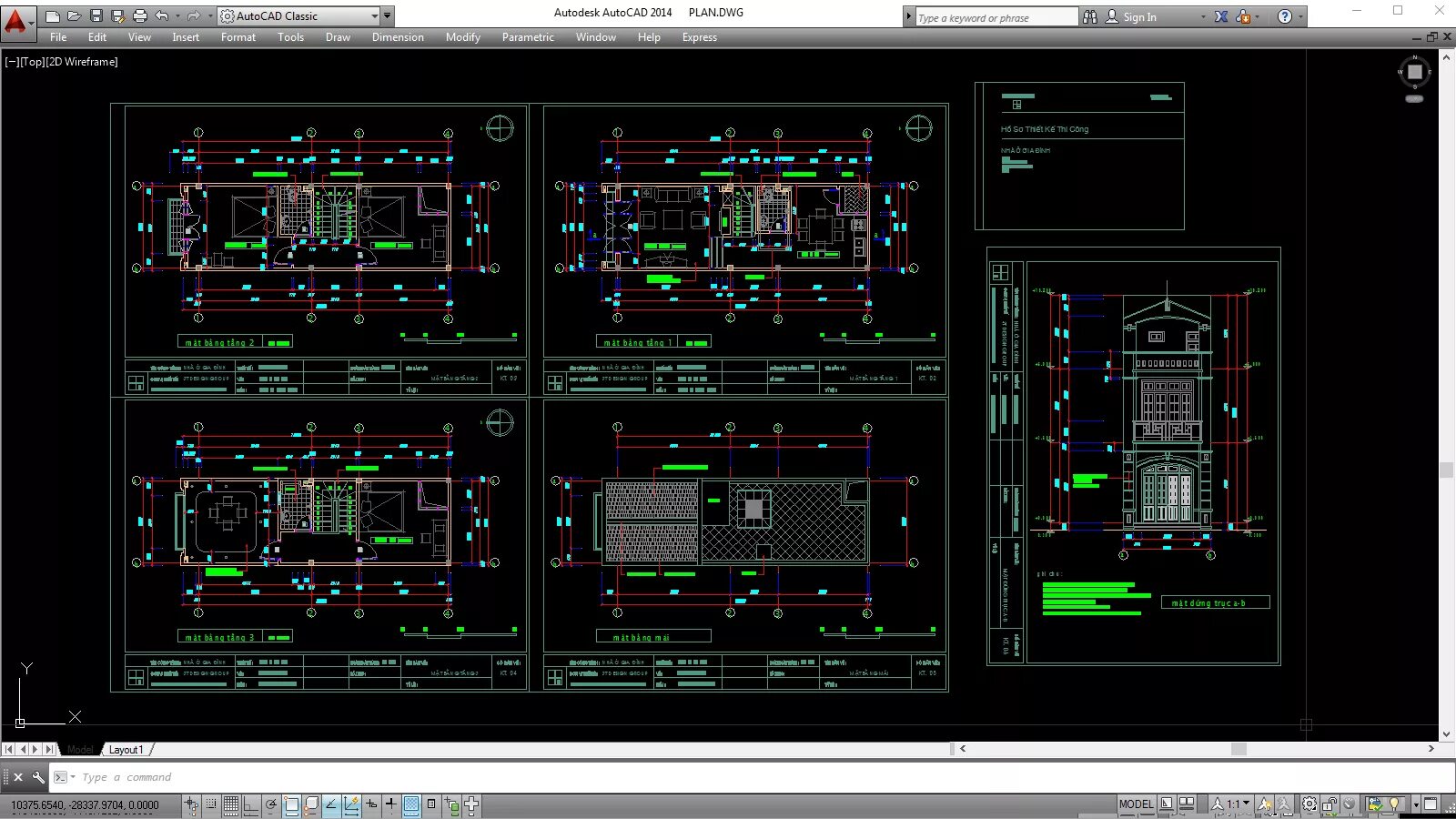Expand the quick access toolbar customize arrow
The height and width of the screenshot is (819, 1456).
pyautogui.click(x=388, y=16)
